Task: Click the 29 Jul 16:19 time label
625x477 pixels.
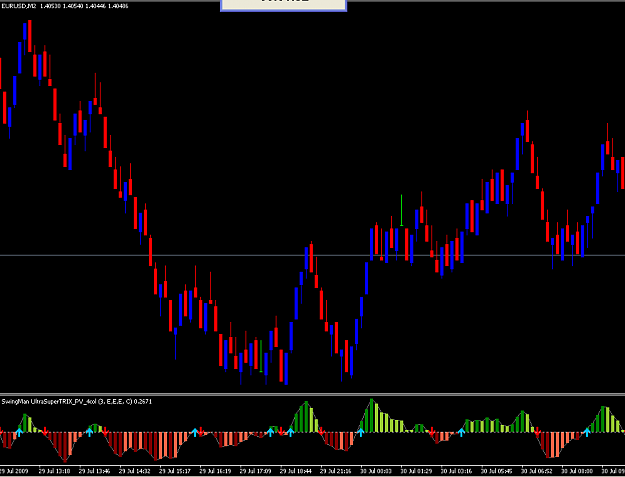Action: (215, 471)
